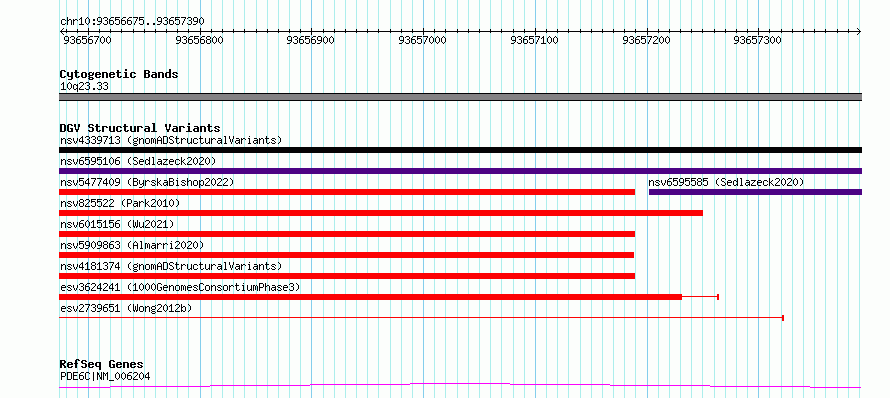Viewport: 890px width, 398px height.
Task: Click the chr10:93656675..93657390 coordinate label
Action: 132,21
